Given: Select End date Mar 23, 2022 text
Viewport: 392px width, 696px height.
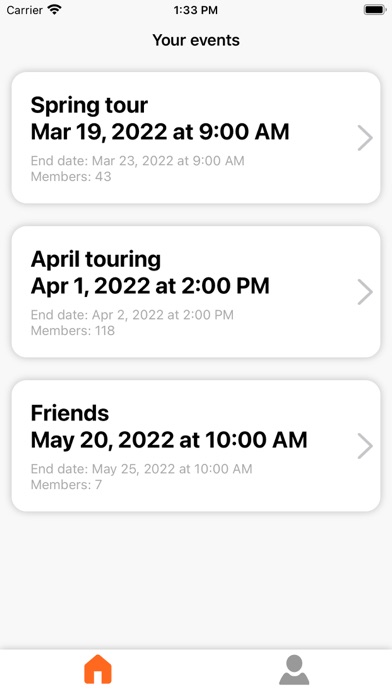Looking at the screenshot, I should point(138,161).
